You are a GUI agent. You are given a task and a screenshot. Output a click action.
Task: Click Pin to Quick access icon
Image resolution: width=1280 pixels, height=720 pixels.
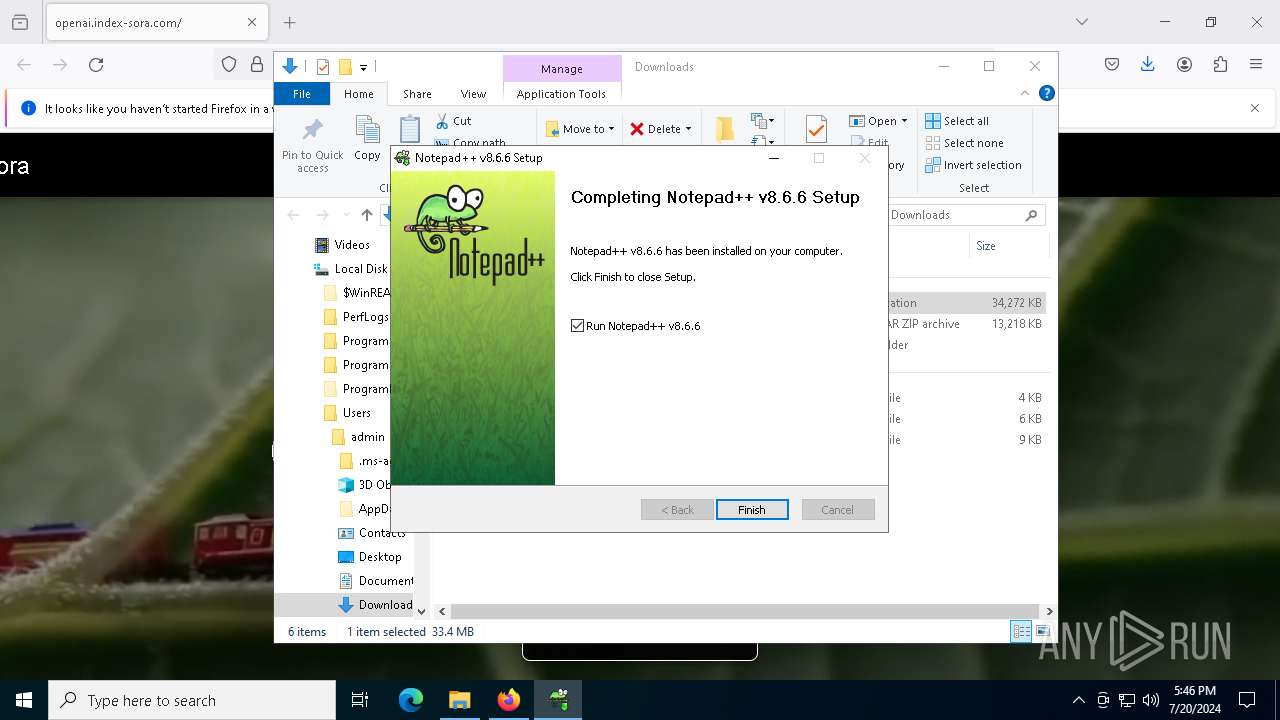point(313,130)
